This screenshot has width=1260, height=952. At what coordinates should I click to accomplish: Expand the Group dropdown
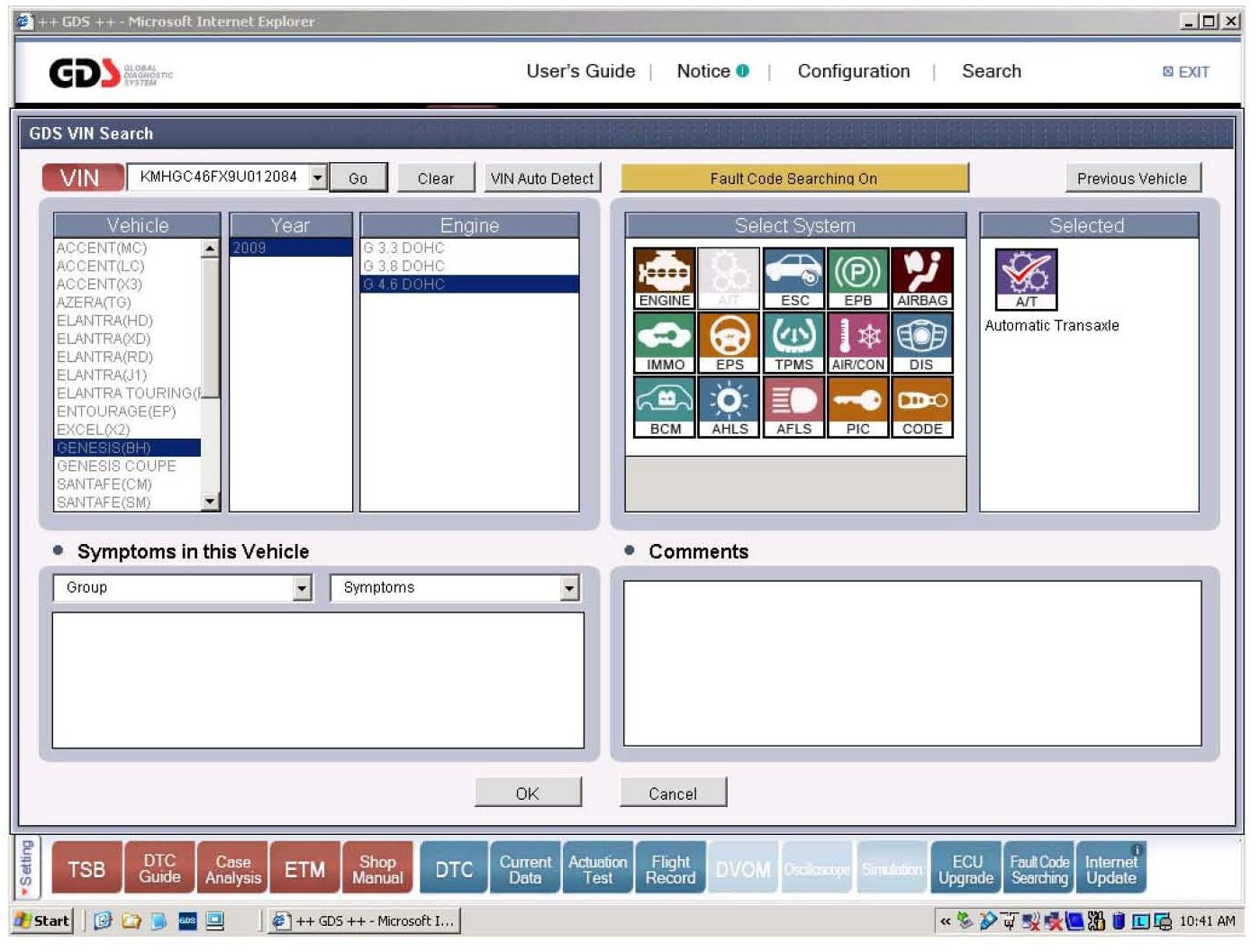pyautogui.click(x=303, y=588)
